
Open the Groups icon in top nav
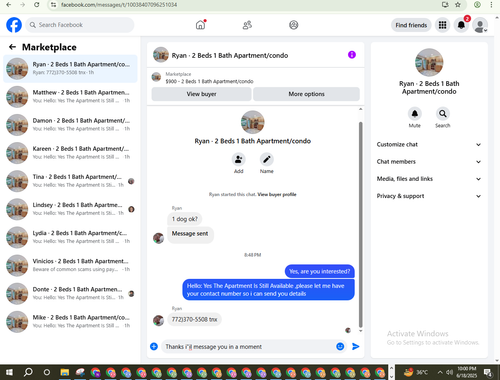click(294, 25)
